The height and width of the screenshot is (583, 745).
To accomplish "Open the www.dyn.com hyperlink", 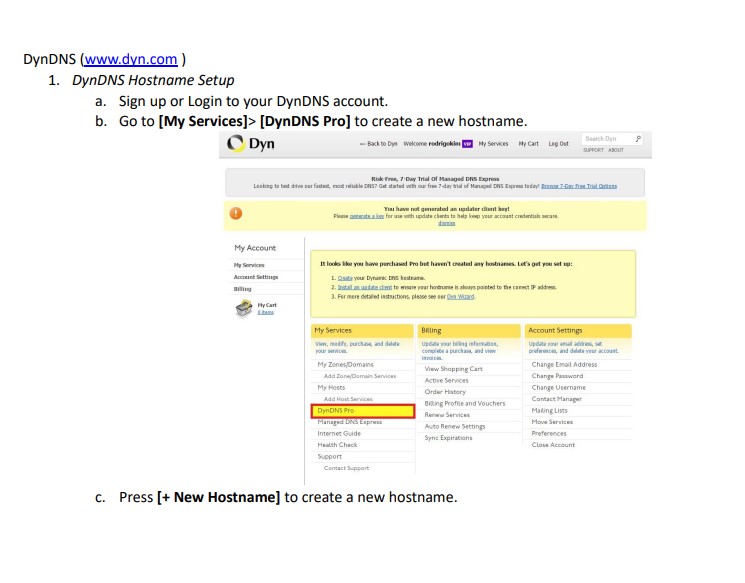I will coord(131,59).
